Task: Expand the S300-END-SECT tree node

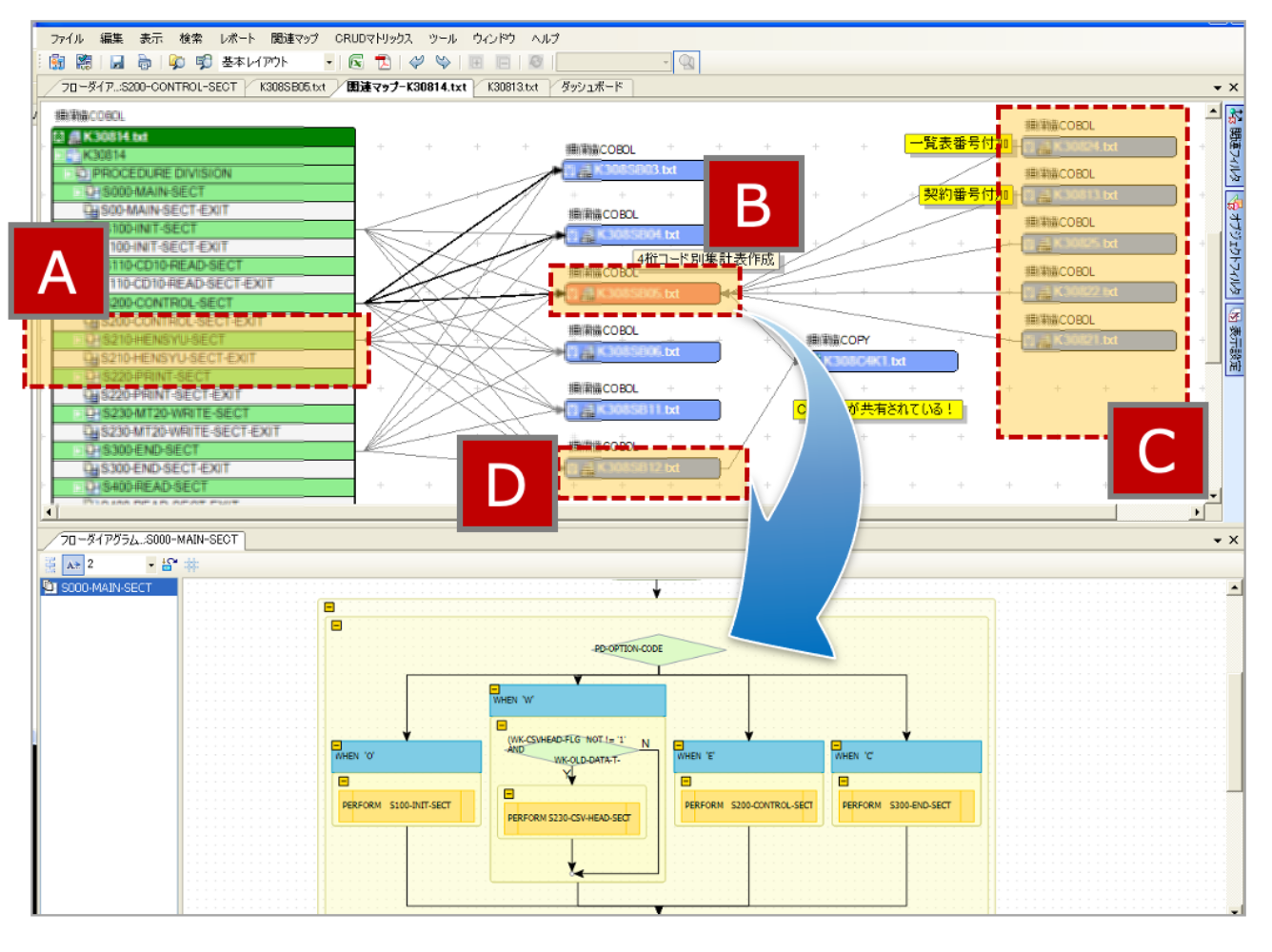Action: (79, 450)
